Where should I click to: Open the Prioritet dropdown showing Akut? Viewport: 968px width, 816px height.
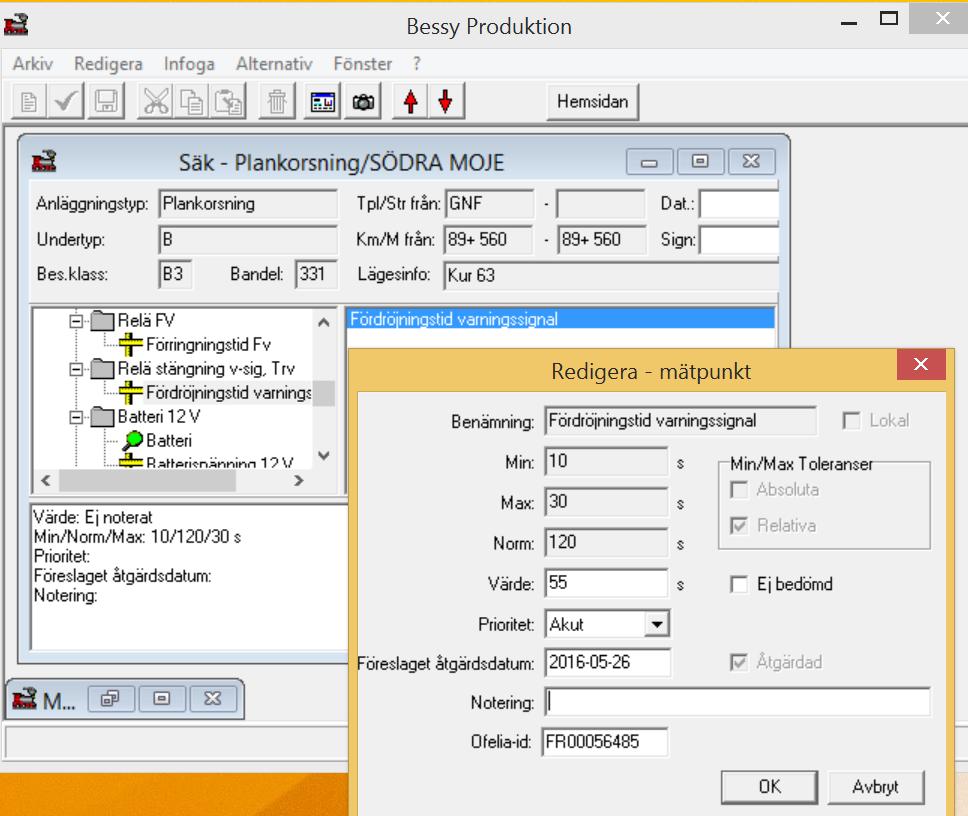[x=657, y=624]
